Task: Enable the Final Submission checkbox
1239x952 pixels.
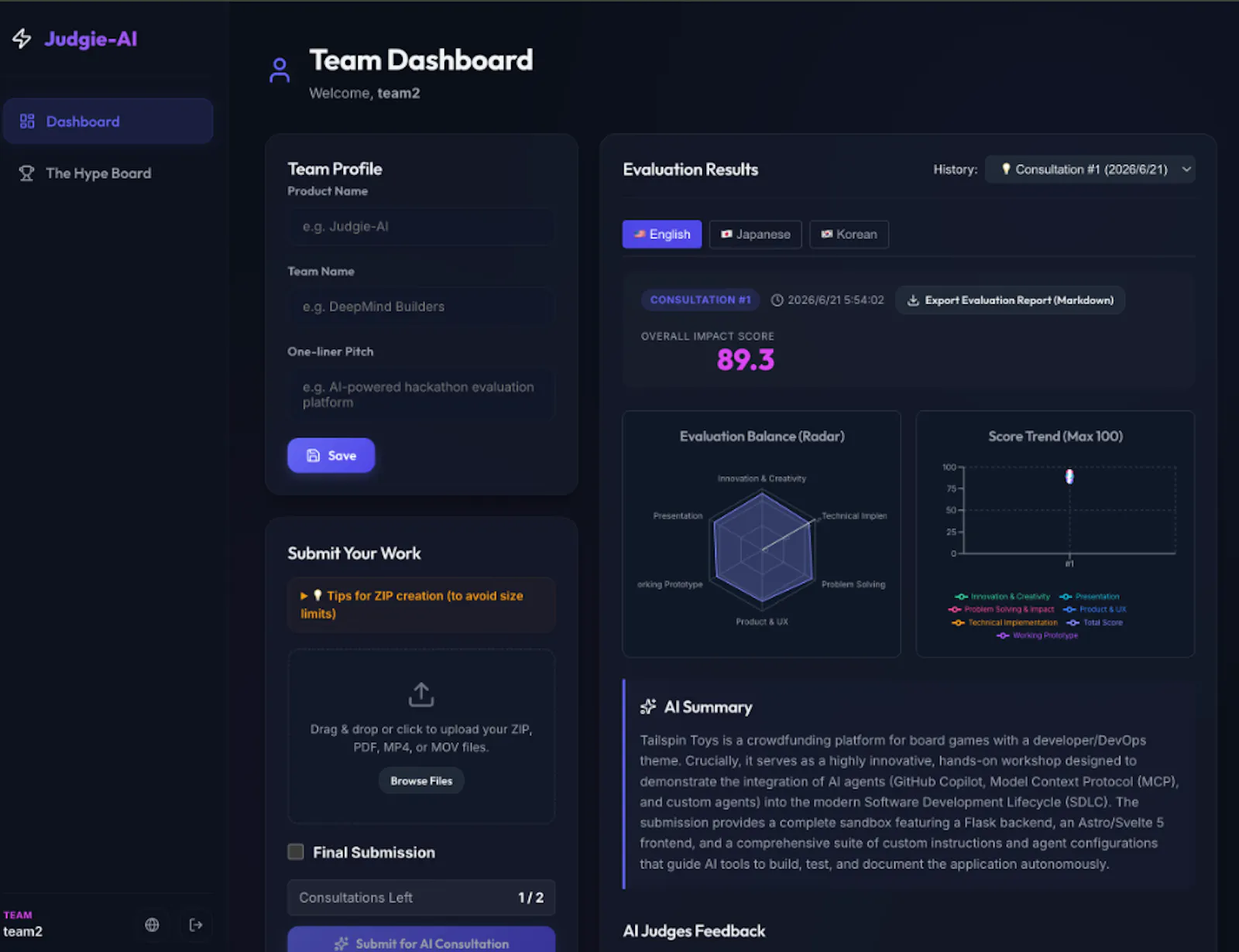Action: tap(296, 852)
